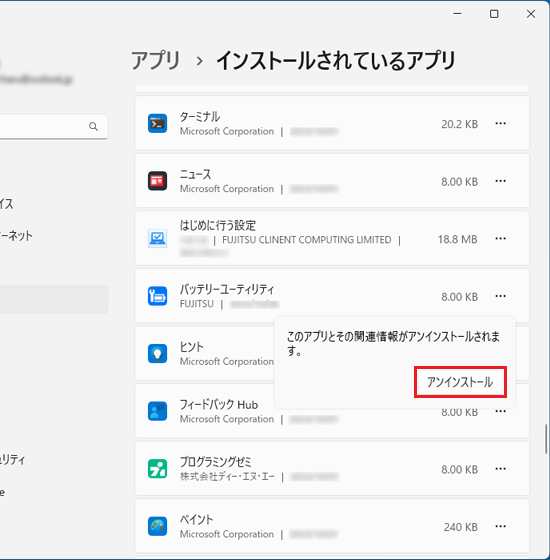The height and width of the screenshot is (560, 550).
Task: Click the ペイント app name
Action: click(196, 520)
